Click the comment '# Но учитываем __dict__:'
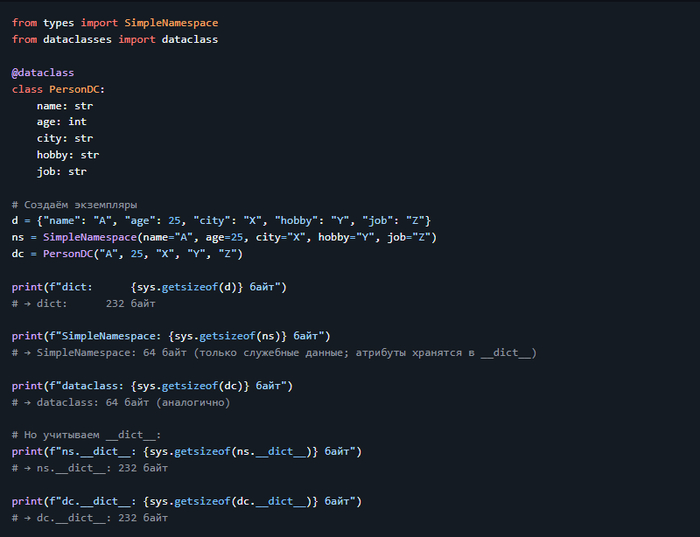 (x=86, y=435)
